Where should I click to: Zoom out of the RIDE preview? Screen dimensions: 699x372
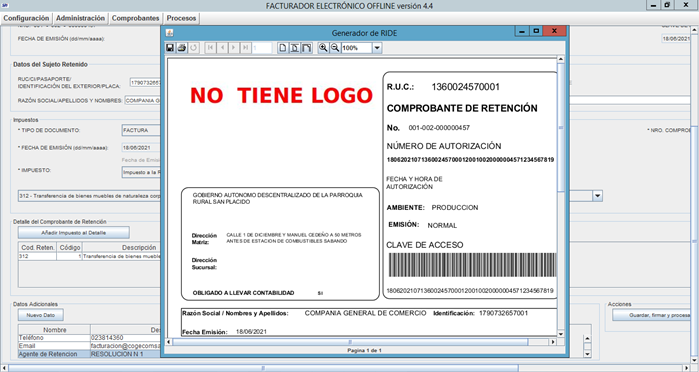point(335,48)
